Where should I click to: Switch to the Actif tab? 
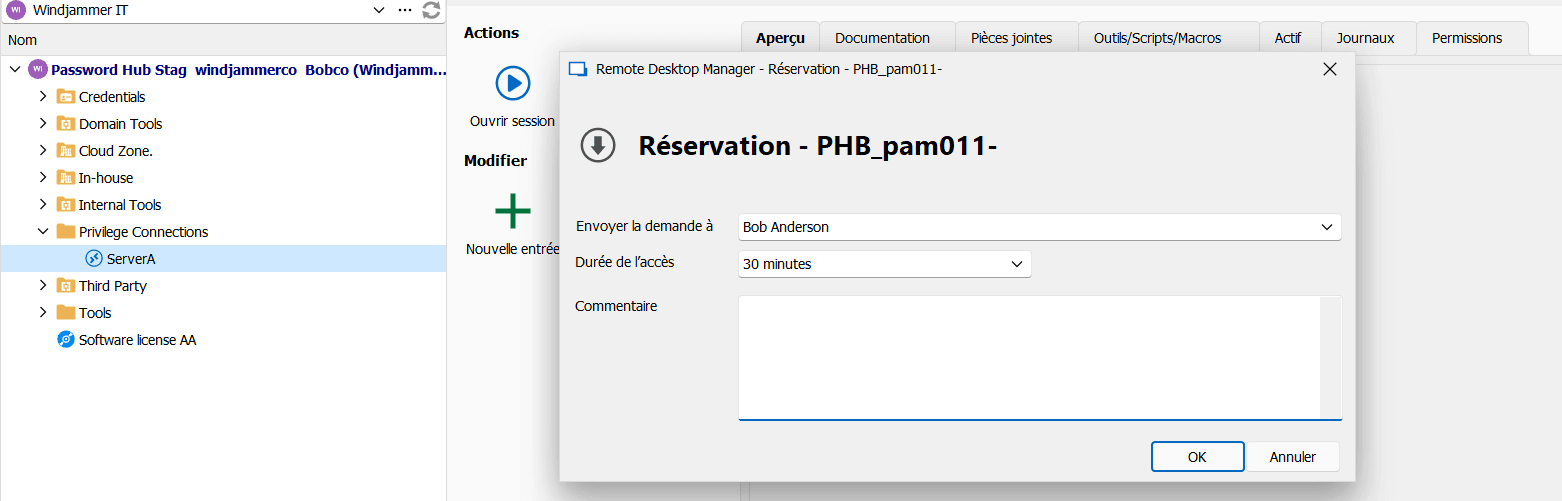pos(1288,38)
